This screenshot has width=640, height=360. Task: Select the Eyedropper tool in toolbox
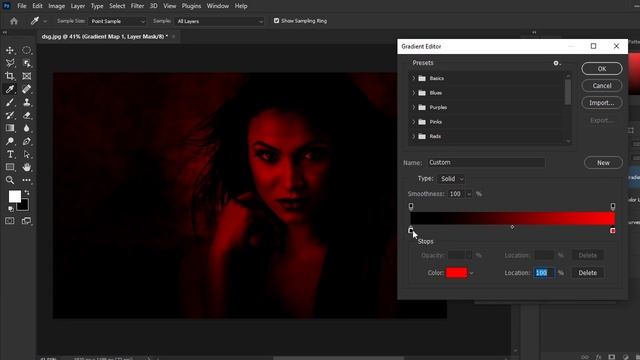tap(10, 89)
